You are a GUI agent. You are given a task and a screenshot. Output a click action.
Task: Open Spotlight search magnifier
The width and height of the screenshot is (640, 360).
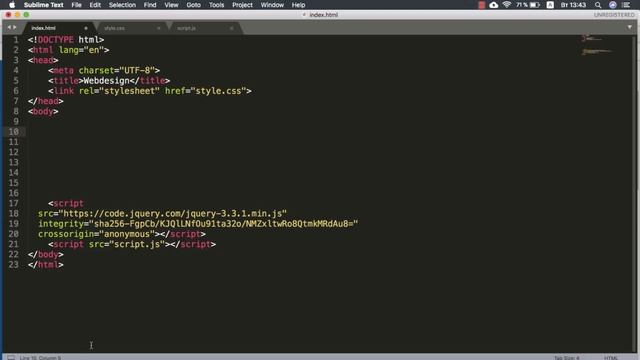click(x=598, y=5)
